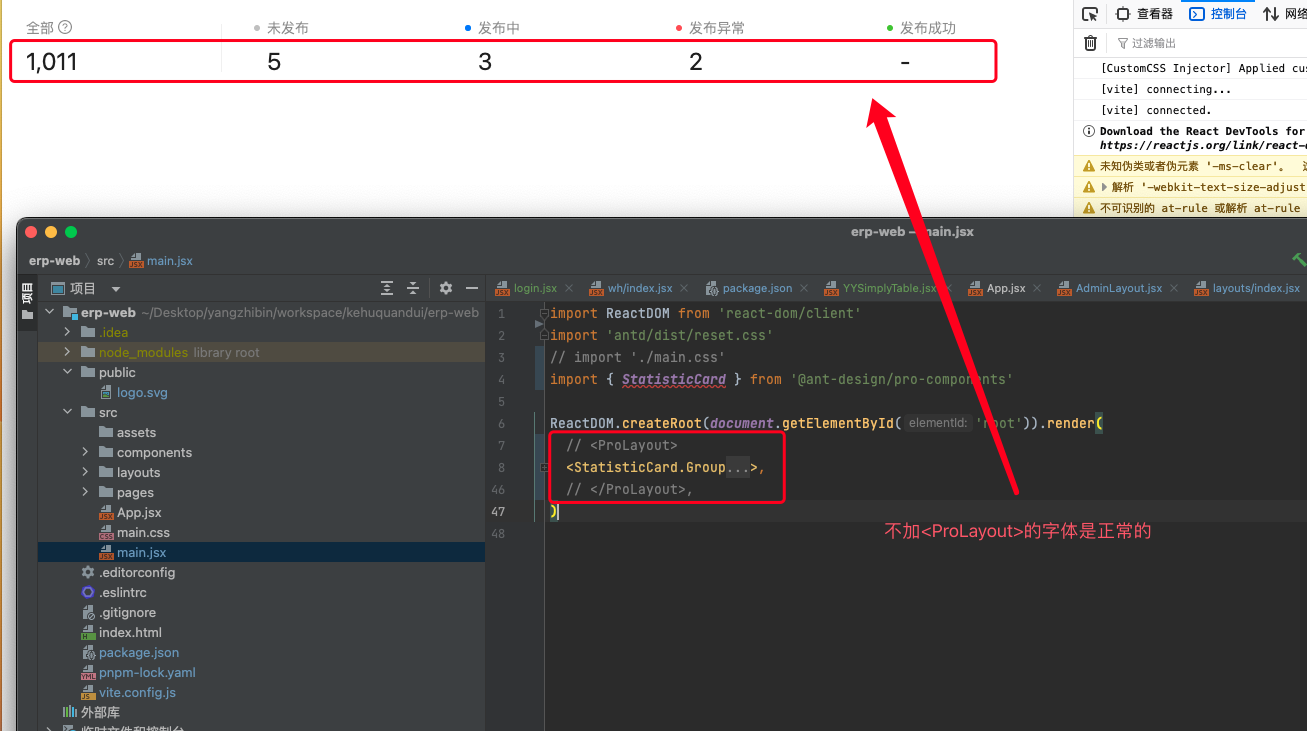Image resolution: width=1307 pixels, height=731 pixels.
Task: Toggle the filter output field funnel in console
Action: (x=1123, y=43)
